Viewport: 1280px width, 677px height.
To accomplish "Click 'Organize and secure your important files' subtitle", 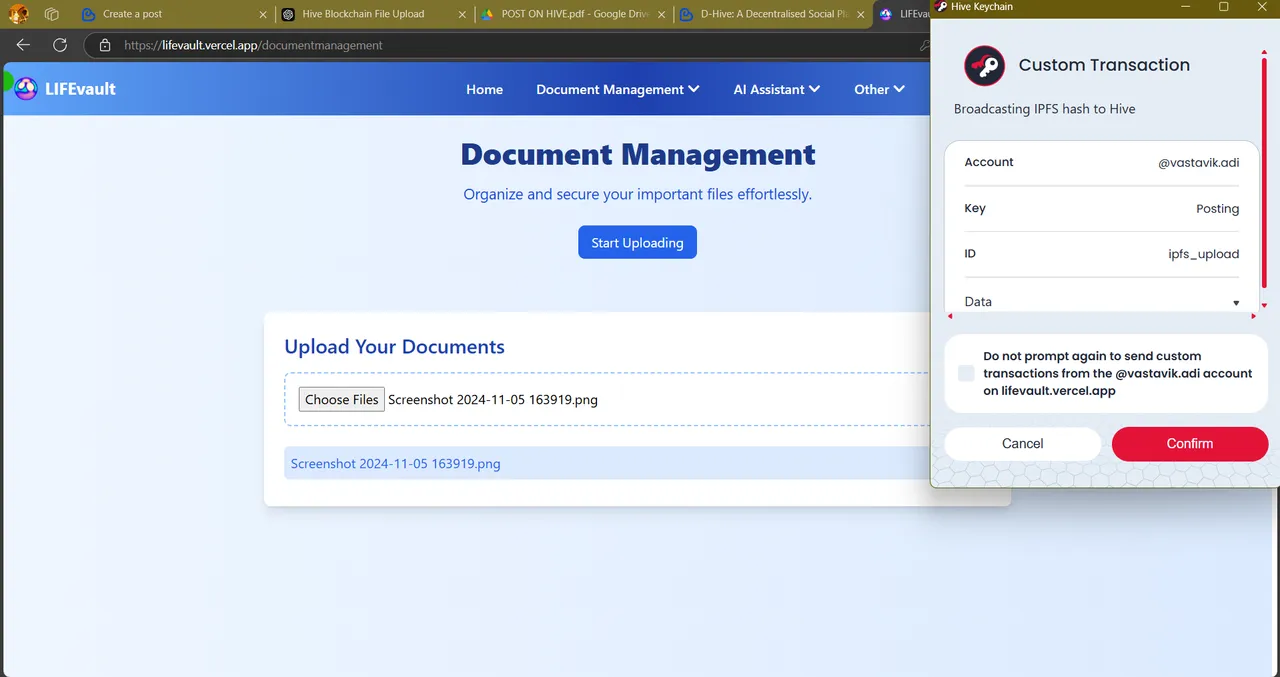I will 638,194.
